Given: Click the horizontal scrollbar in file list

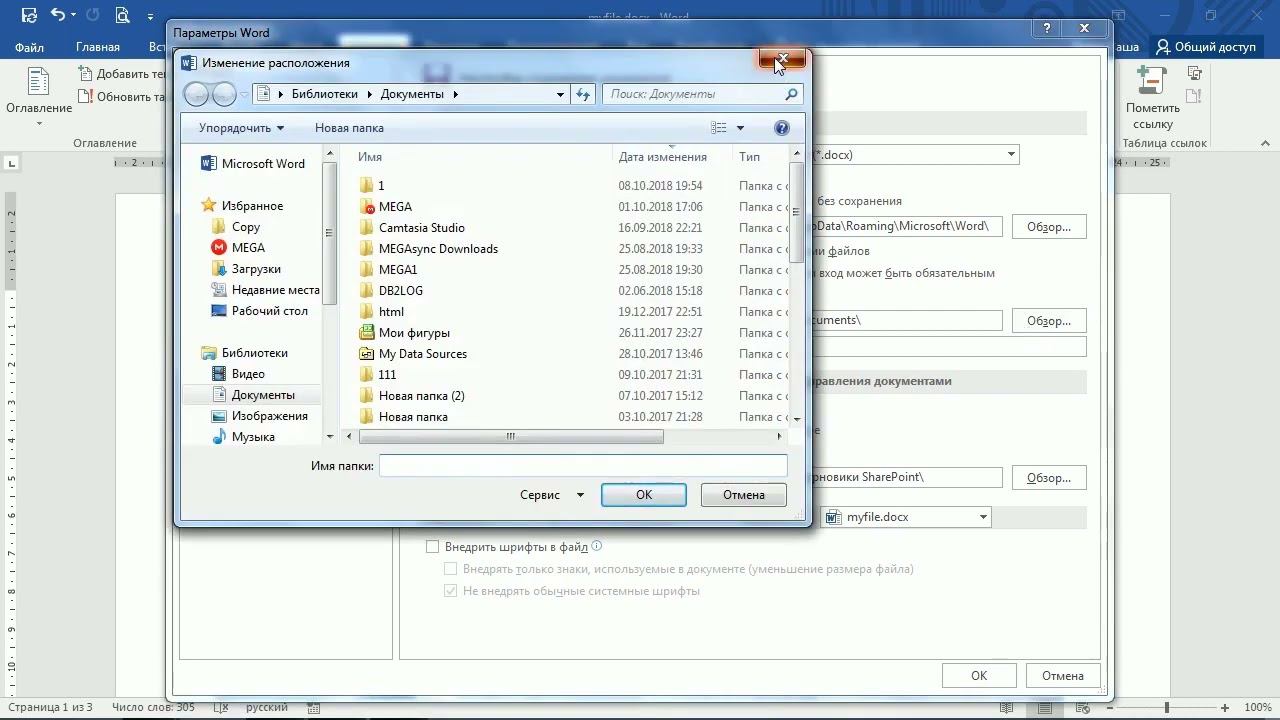Looking at the screenshot, I should coord(510,436).
